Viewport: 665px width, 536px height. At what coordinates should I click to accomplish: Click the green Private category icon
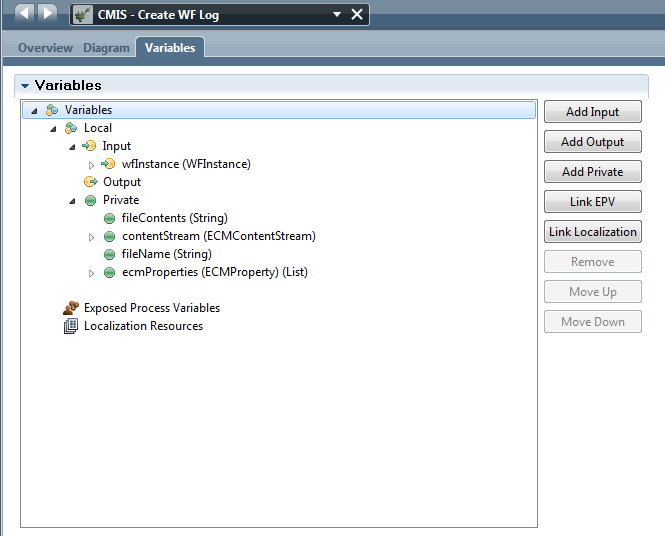point(90,200)
